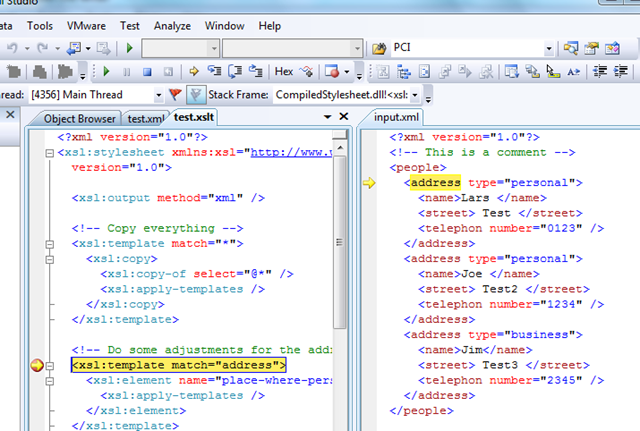
Task: Click the scroll up arrow in test.xslt editor
Action: pyautogui.click(x=340, y=147)
